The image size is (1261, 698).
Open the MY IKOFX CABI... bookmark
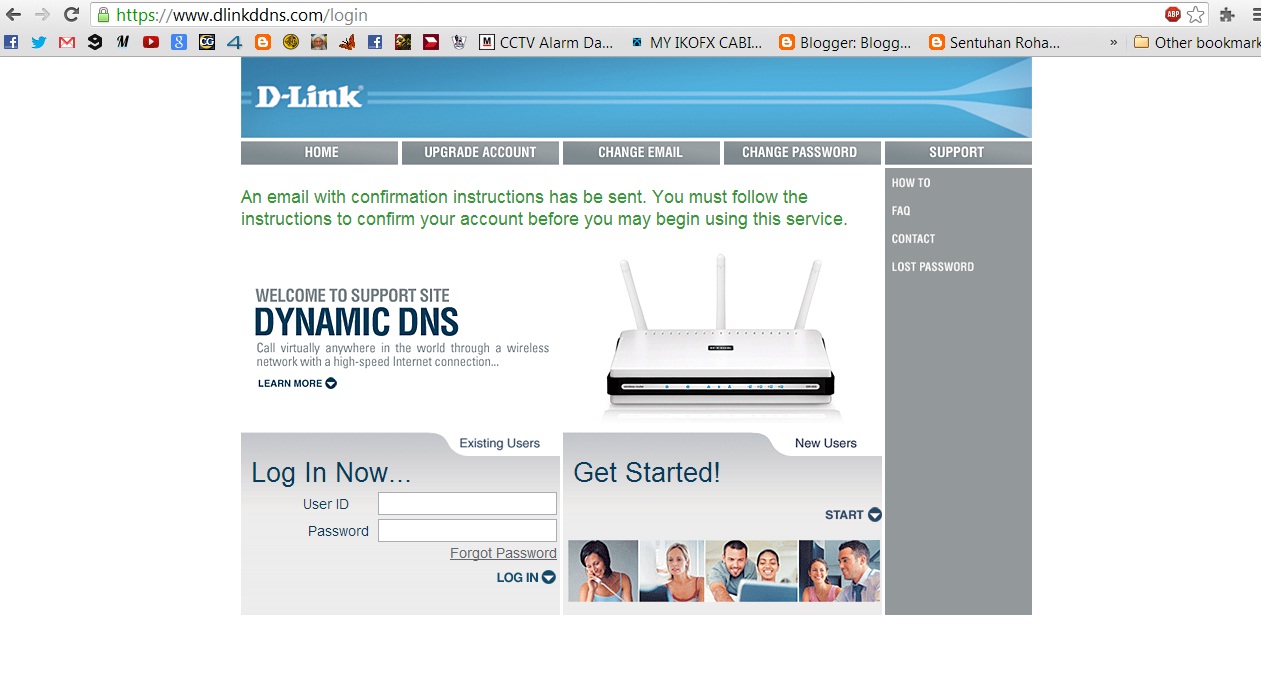tap(696, 42)
